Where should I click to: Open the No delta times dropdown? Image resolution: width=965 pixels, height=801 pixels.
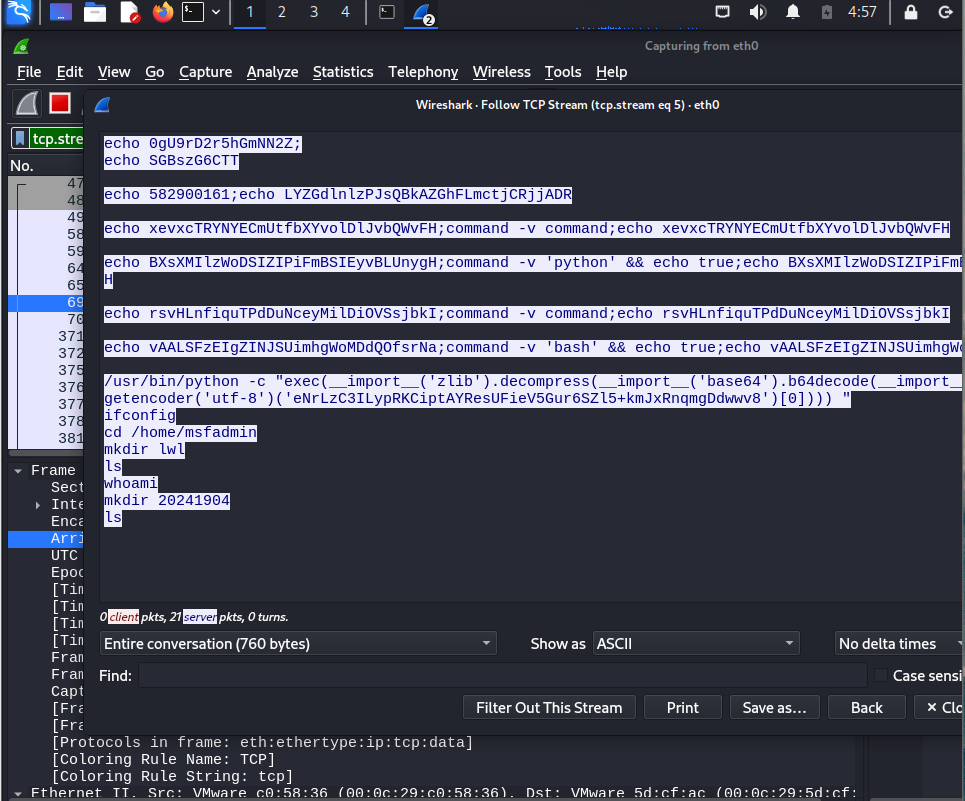[x=899, y=644]
